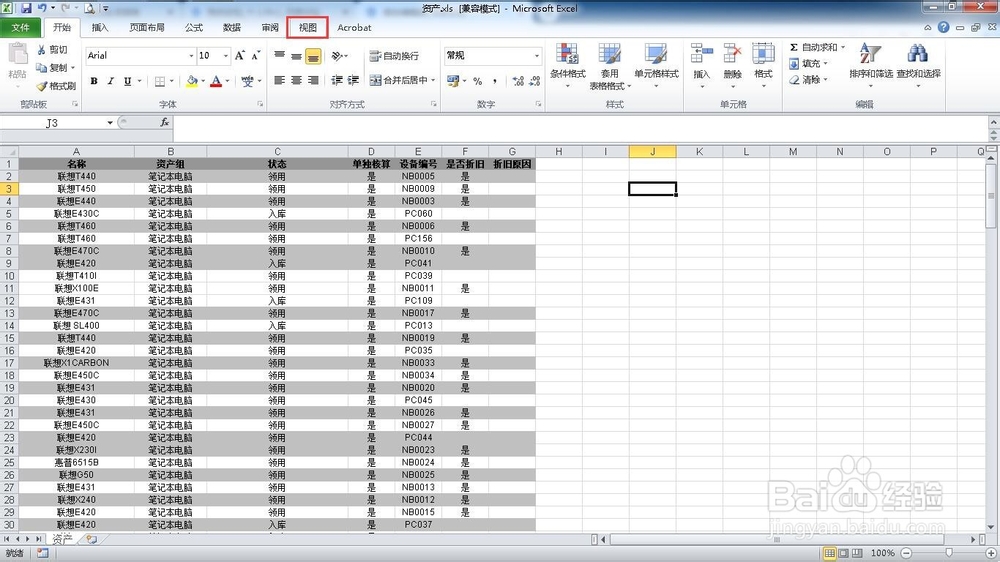Open font color dropdown arrow
Image resolution: width=1000 pixels, height=562 pixels.
(227, 81)
